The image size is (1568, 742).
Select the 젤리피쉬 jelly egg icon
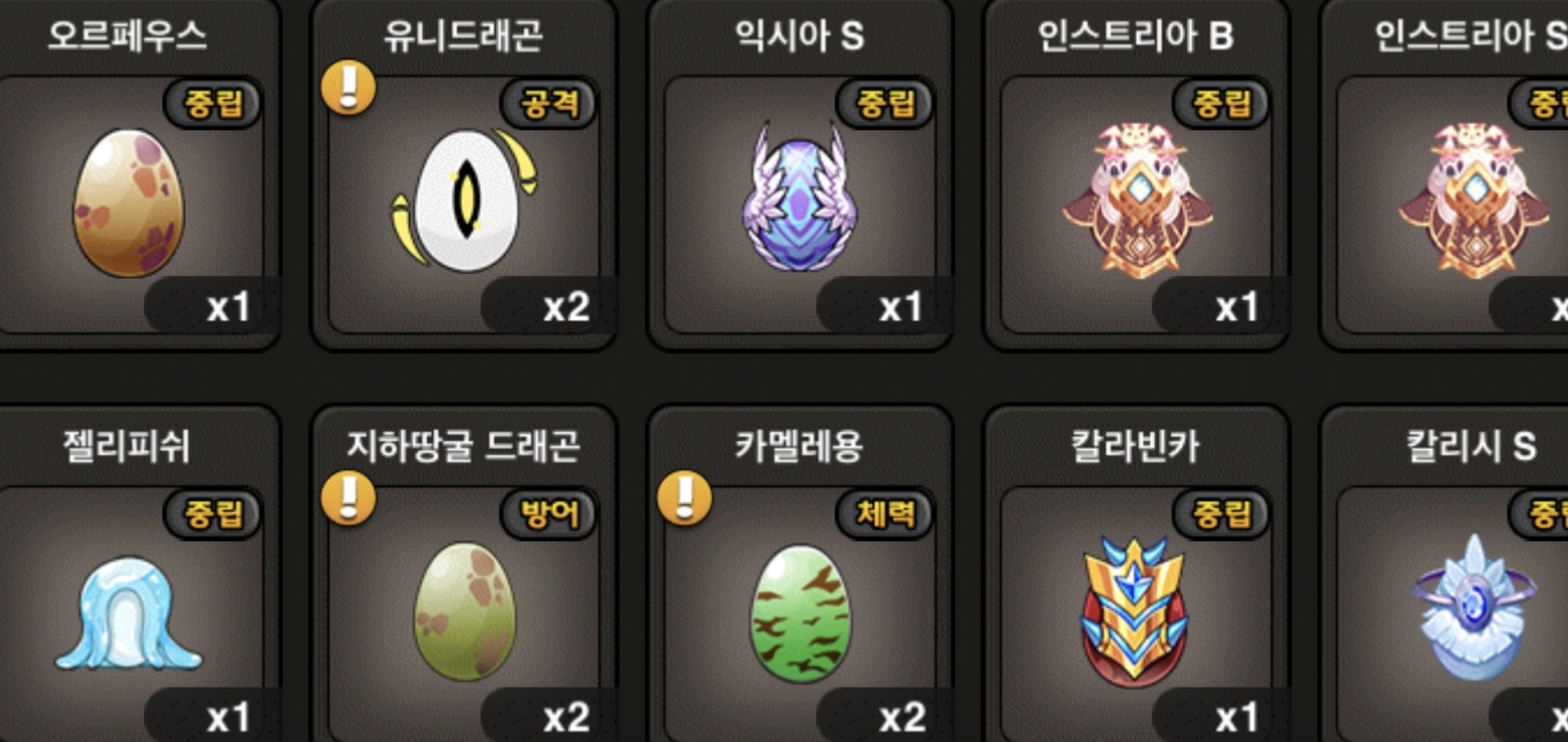click(128, 605)
